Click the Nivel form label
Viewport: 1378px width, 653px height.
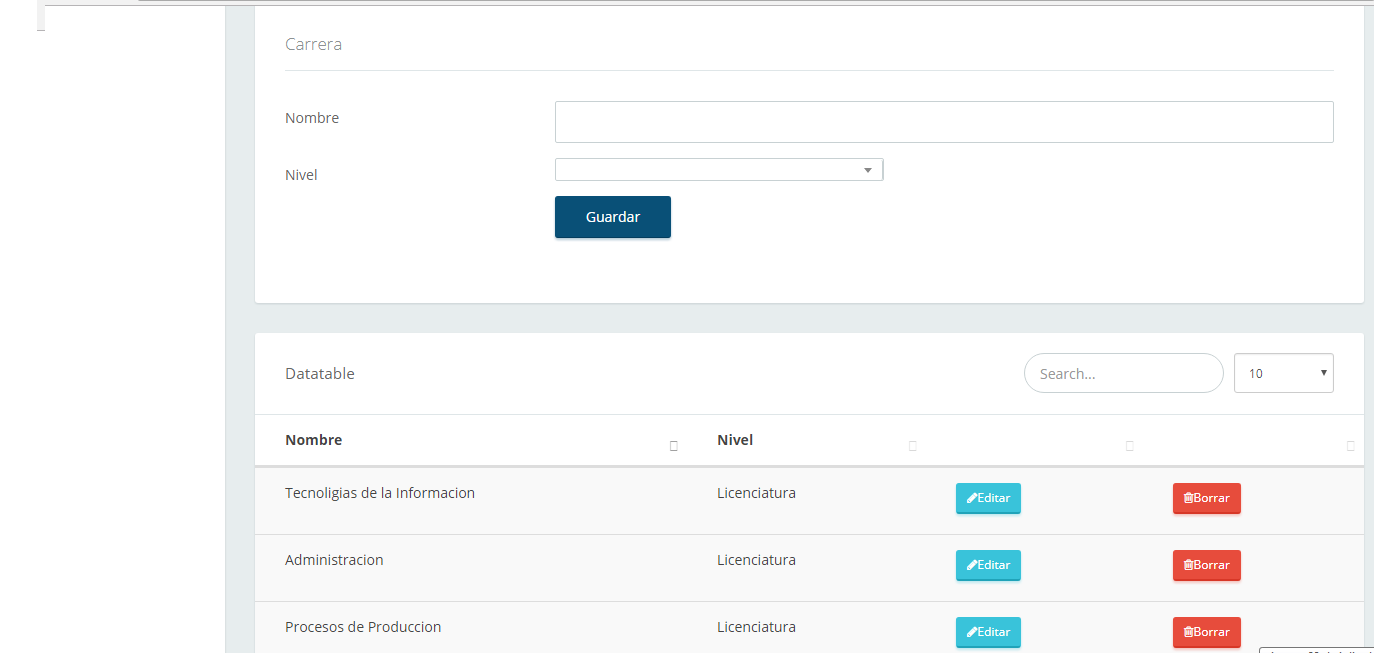(301, 175)
